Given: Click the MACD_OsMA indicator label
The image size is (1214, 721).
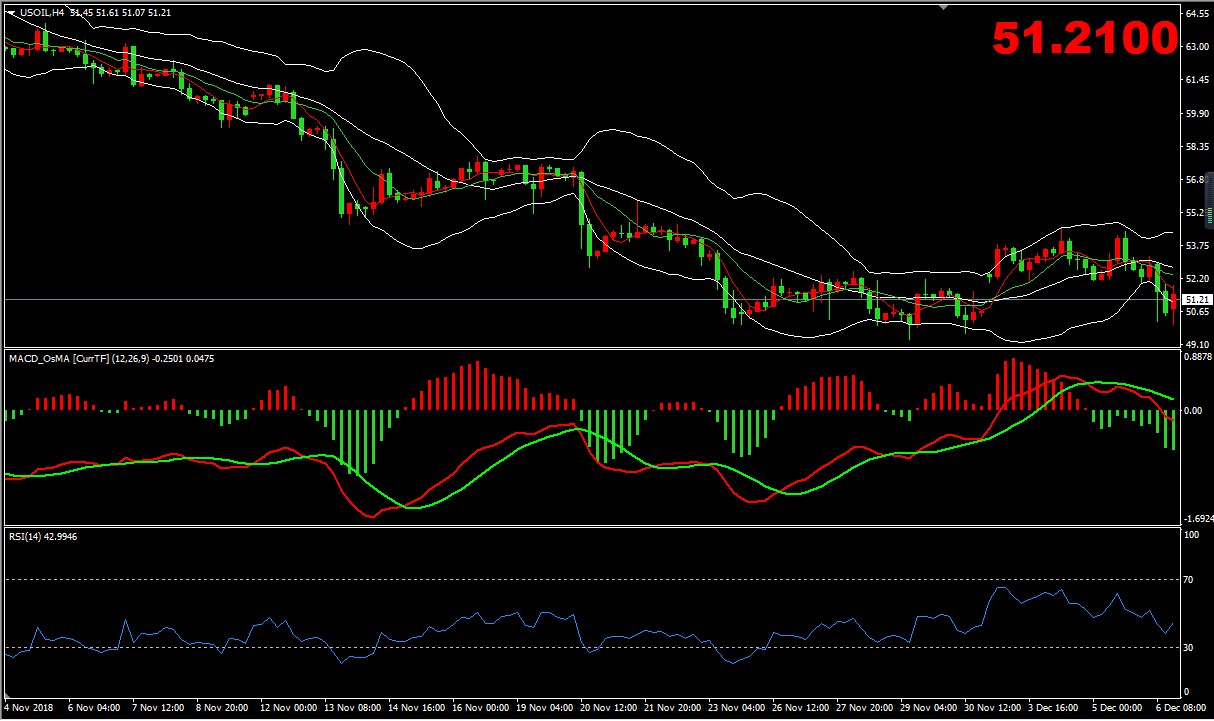Looking at the screenshot, I should [x=60, y=356].
